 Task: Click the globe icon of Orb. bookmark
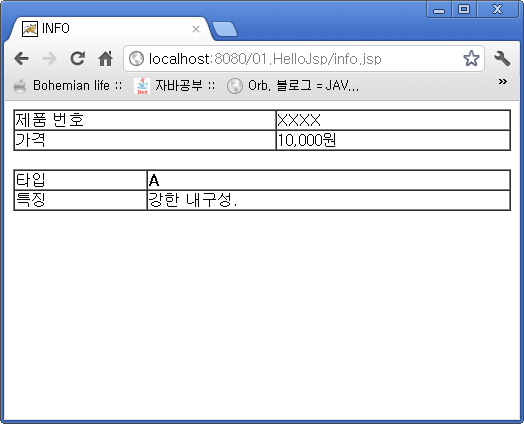coord(235,86)
